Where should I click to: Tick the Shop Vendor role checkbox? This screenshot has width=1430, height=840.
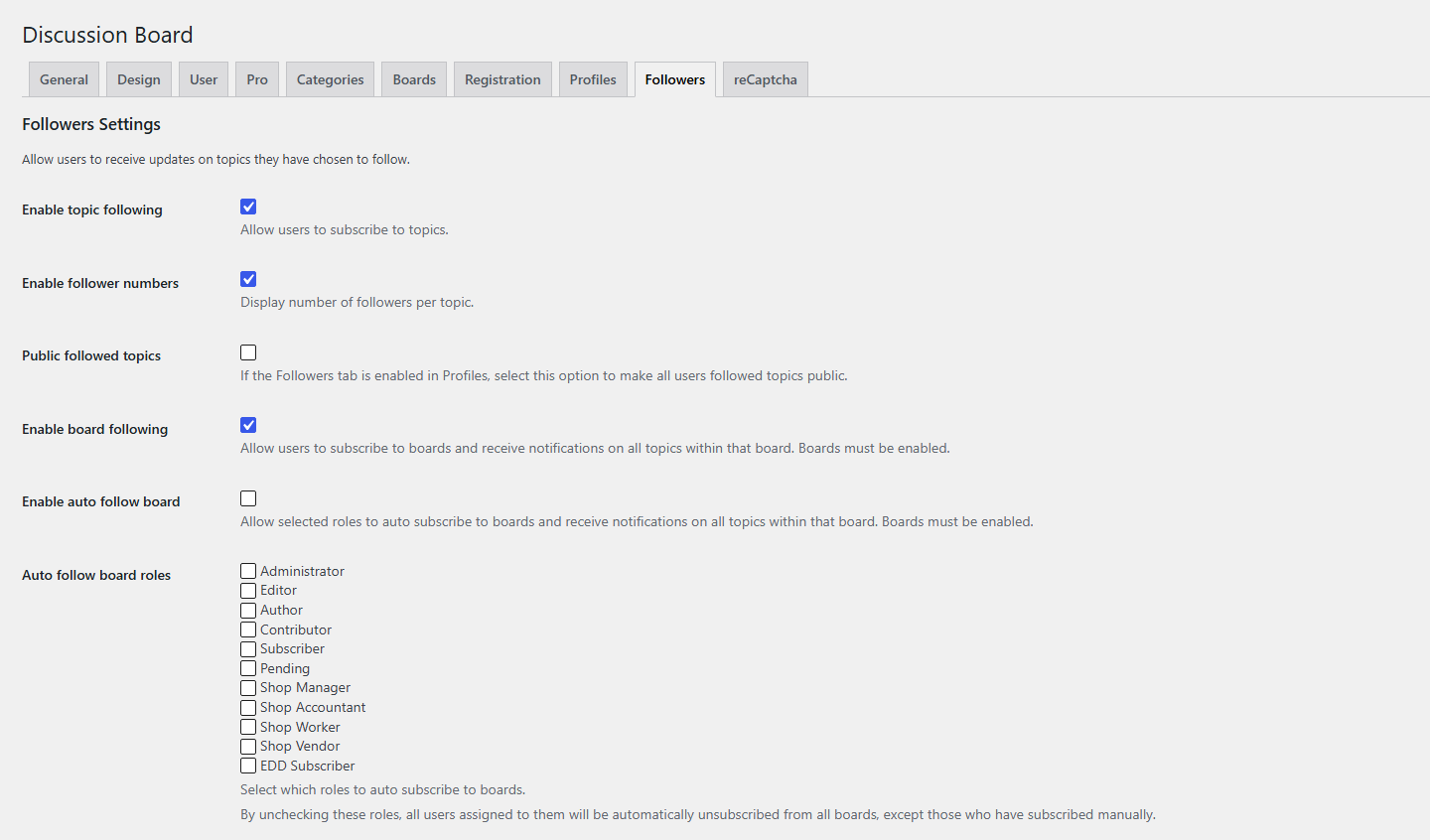tap(248, 747)
